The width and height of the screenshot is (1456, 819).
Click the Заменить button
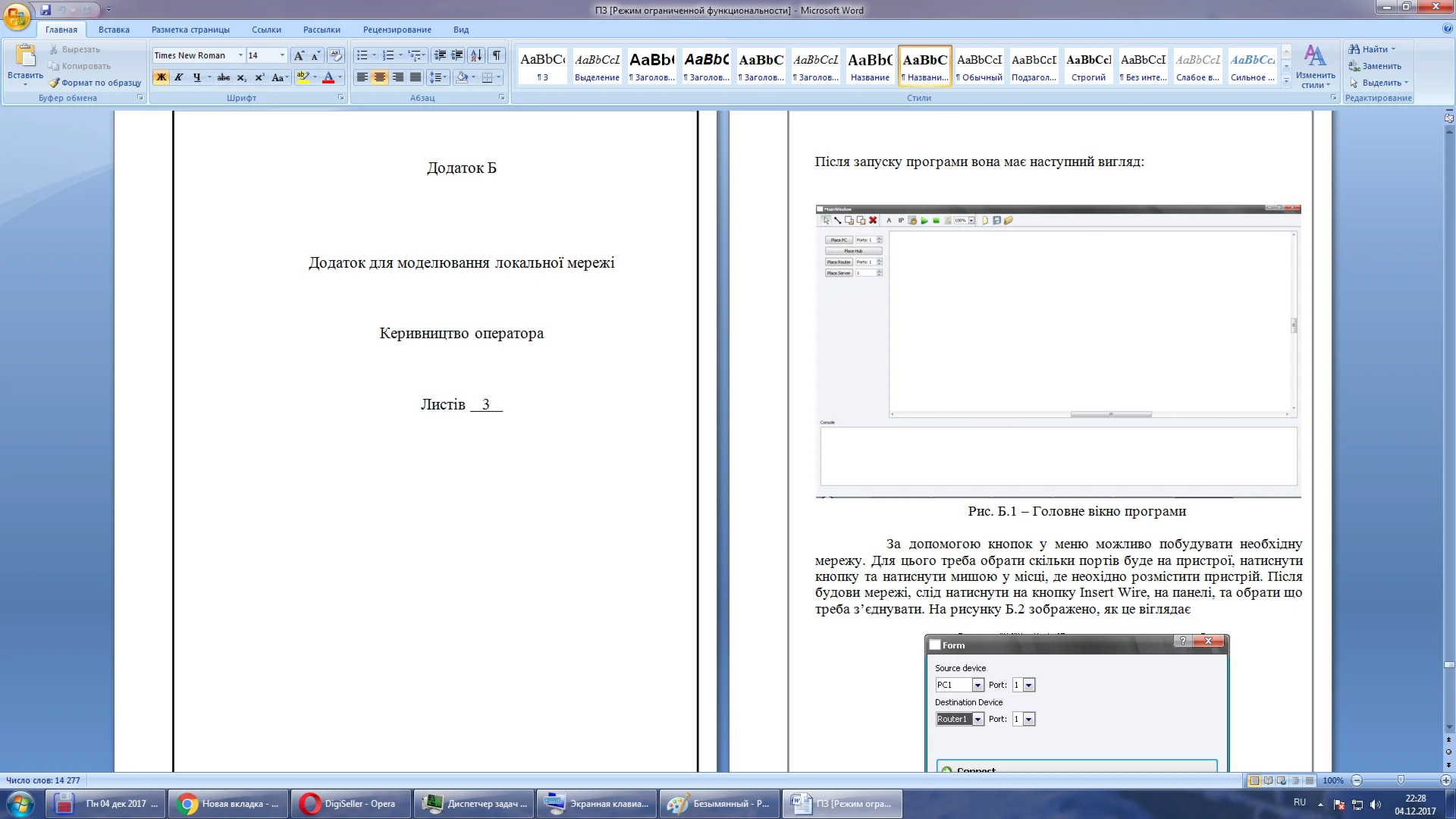(1380, 66)
